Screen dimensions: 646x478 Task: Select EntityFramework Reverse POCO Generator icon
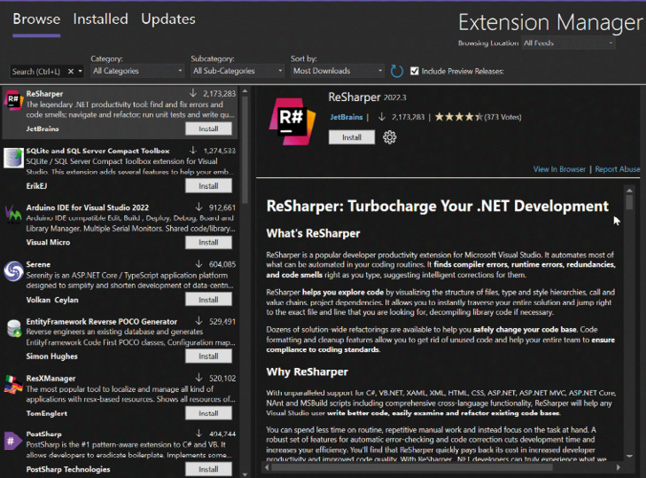[x=14, y=328]
